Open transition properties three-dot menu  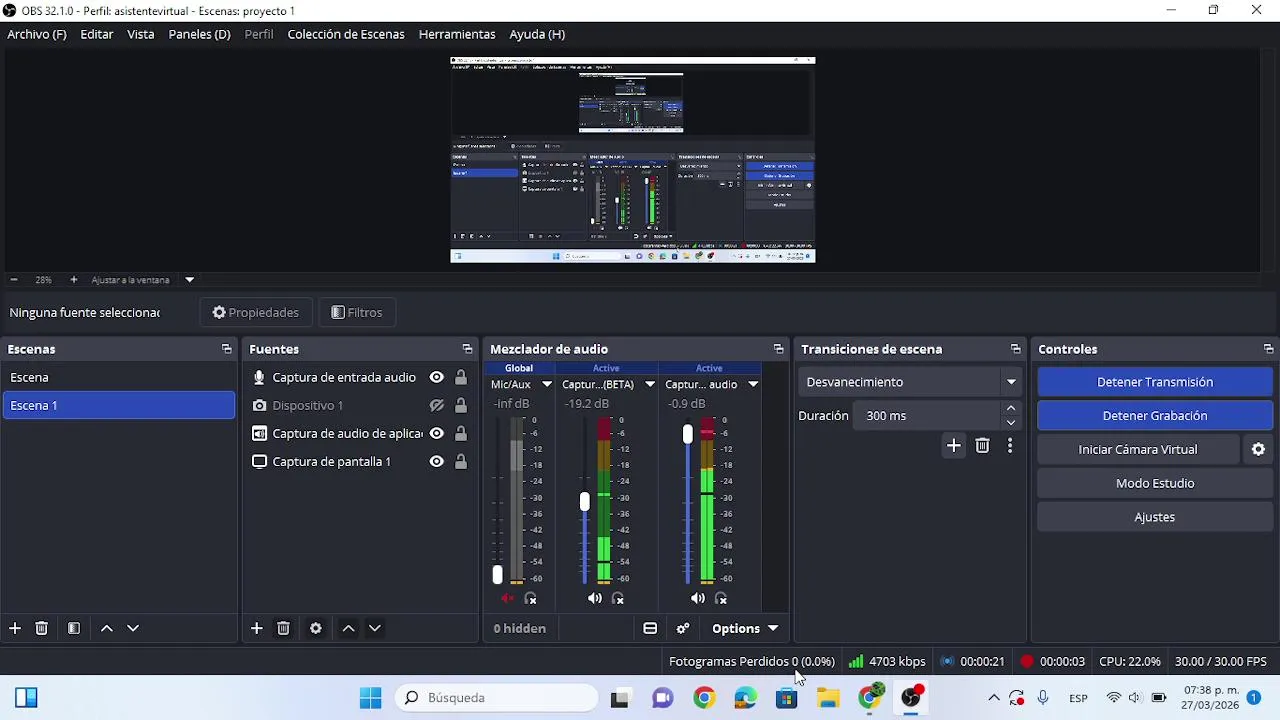(x=1010, y=446)
